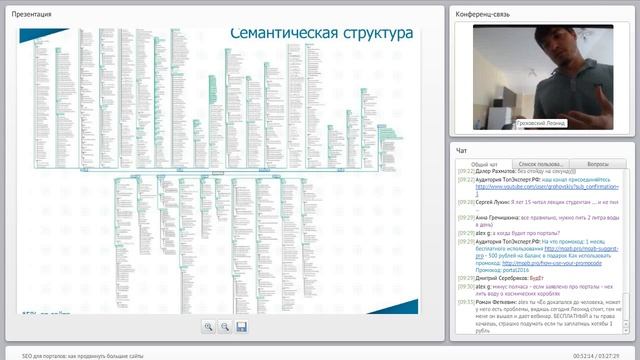Click the Чат panel heading
640x360 pixels.
(461, 151)
